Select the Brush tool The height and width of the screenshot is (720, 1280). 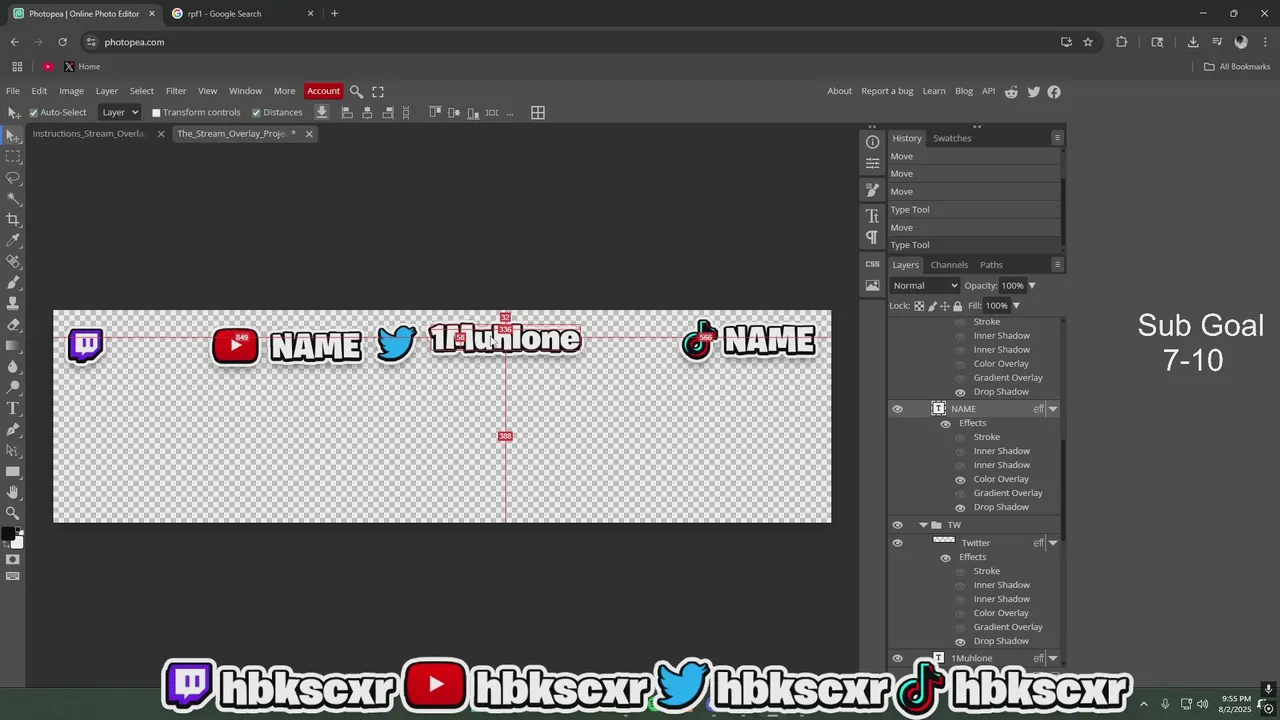click(13, 282)
